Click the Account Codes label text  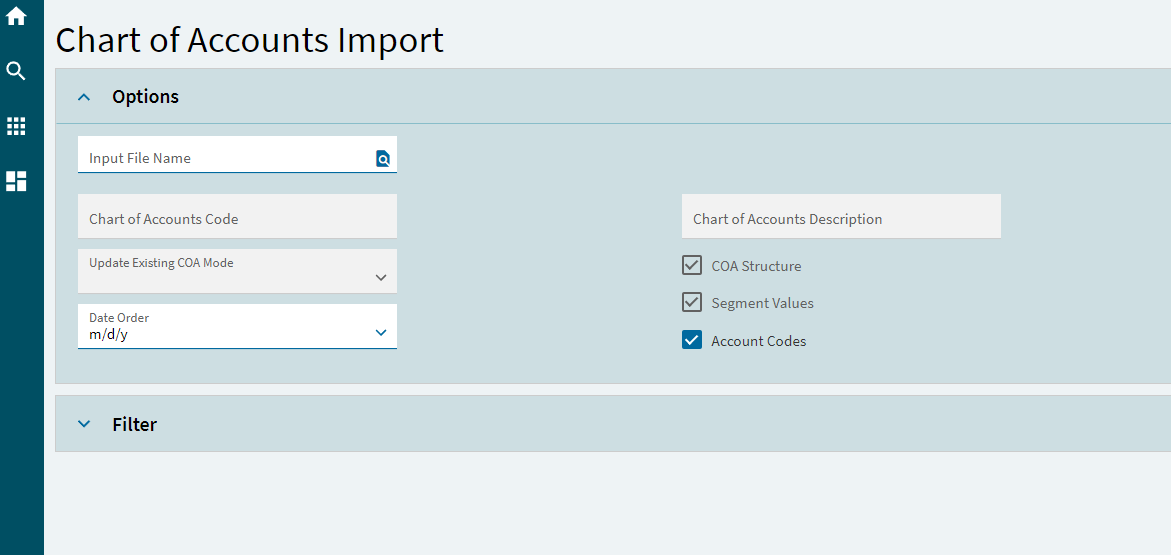759,341
